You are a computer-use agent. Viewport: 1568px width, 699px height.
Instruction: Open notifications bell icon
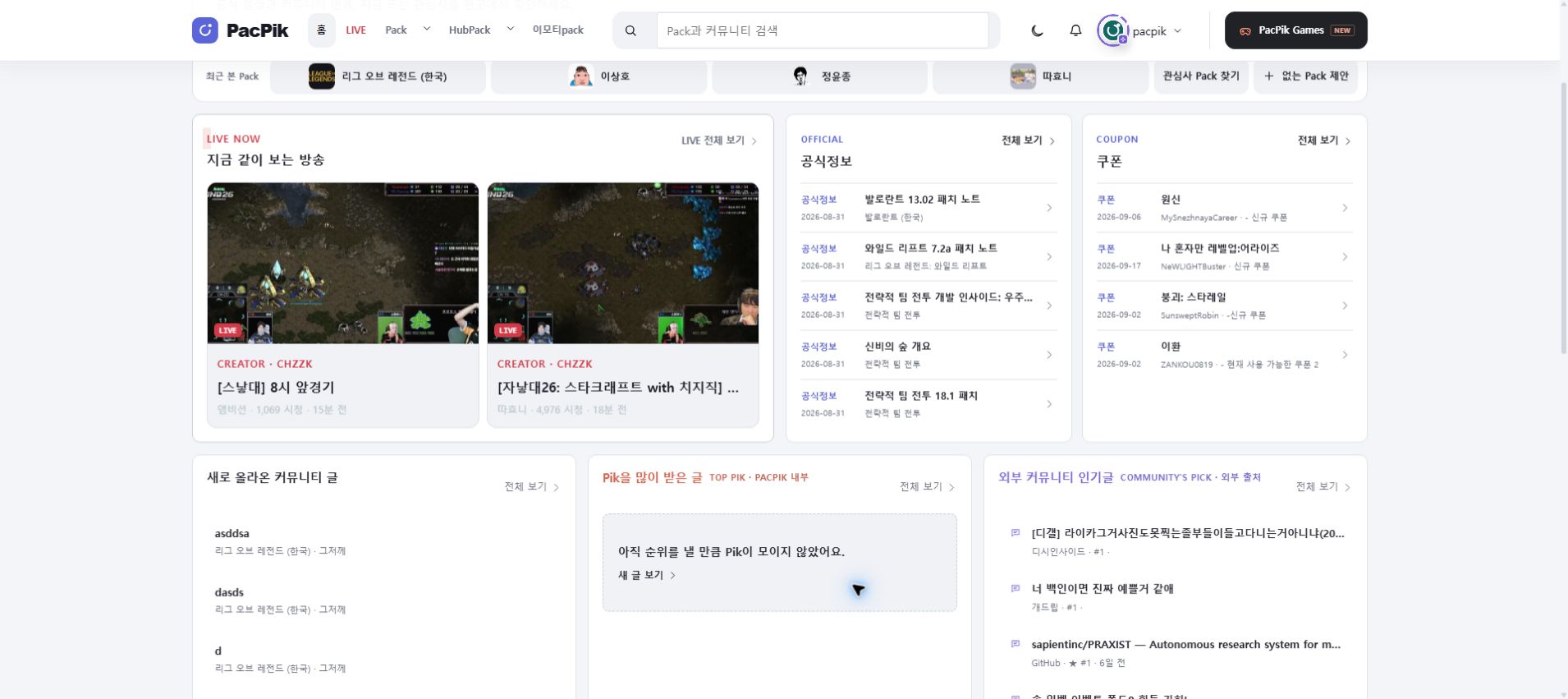click(1075, 30)
